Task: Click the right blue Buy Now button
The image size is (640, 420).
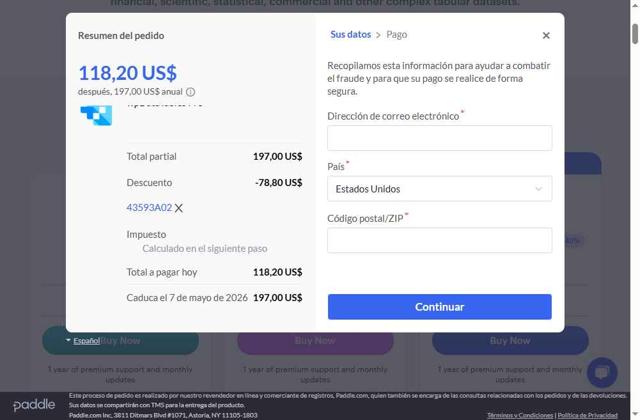Action: 510,342
